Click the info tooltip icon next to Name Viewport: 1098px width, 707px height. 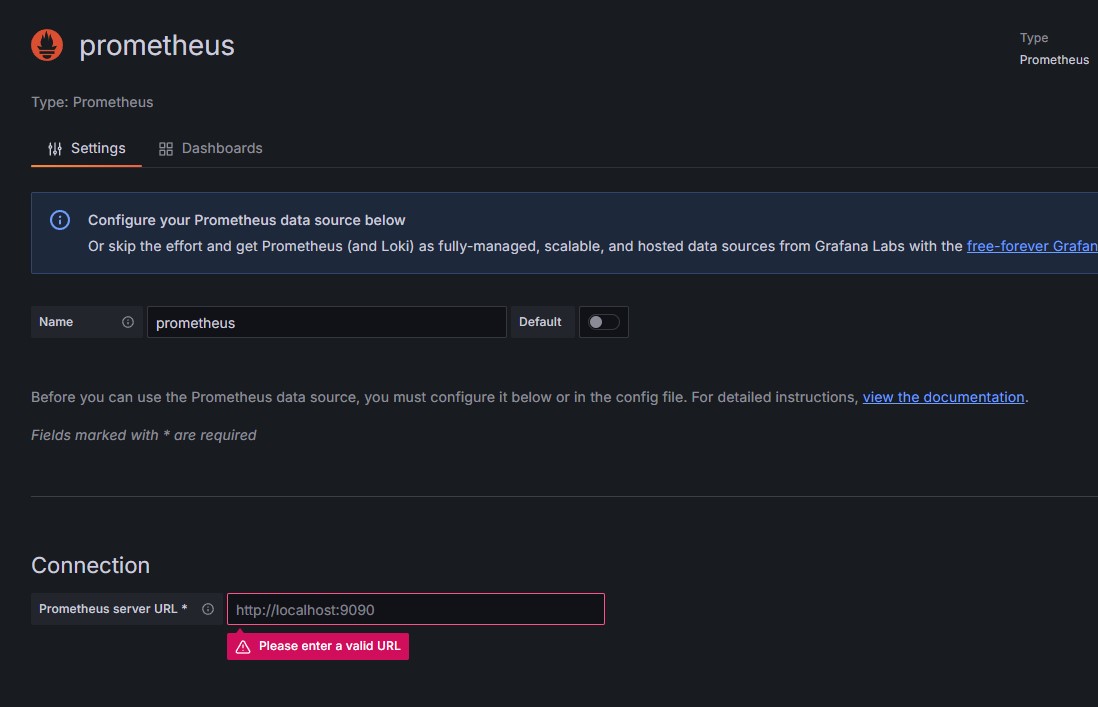pyautogui.click(x=127, y=322)
